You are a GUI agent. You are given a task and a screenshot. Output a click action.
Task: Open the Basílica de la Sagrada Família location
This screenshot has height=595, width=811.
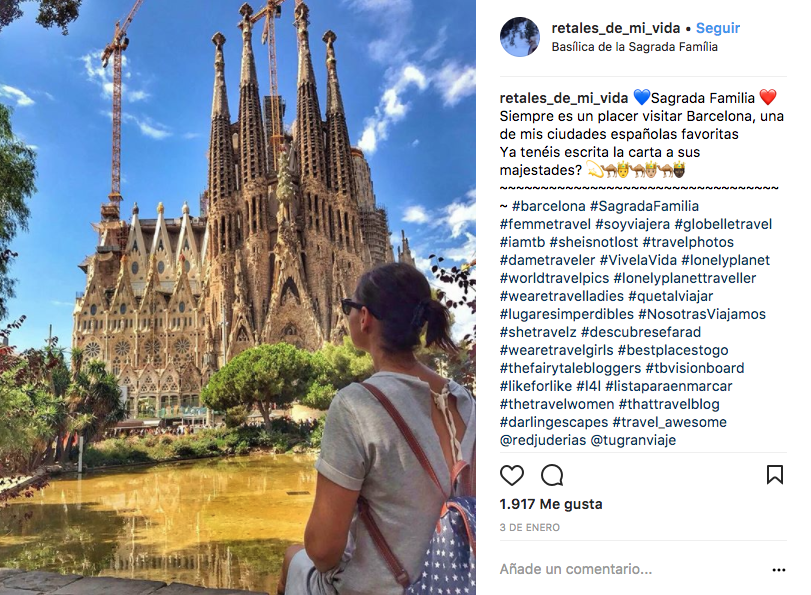coord(634,47)
